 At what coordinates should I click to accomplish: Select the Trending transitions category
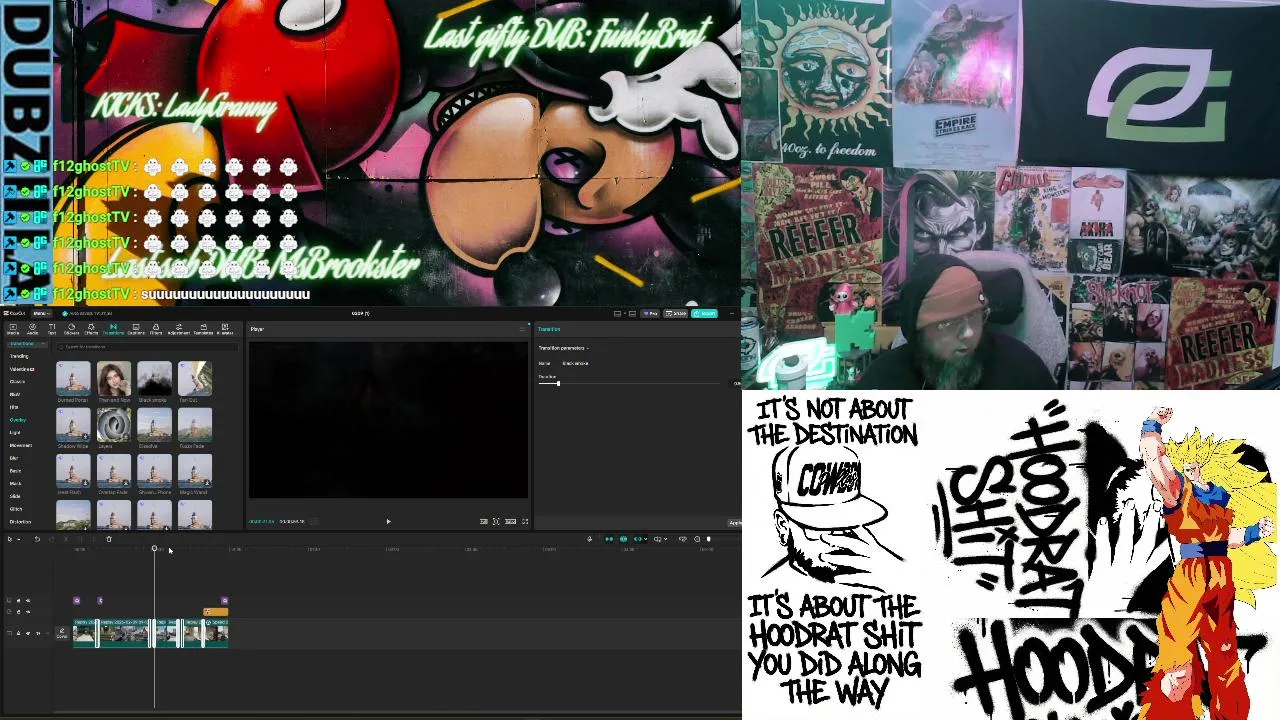click(19, 356)
